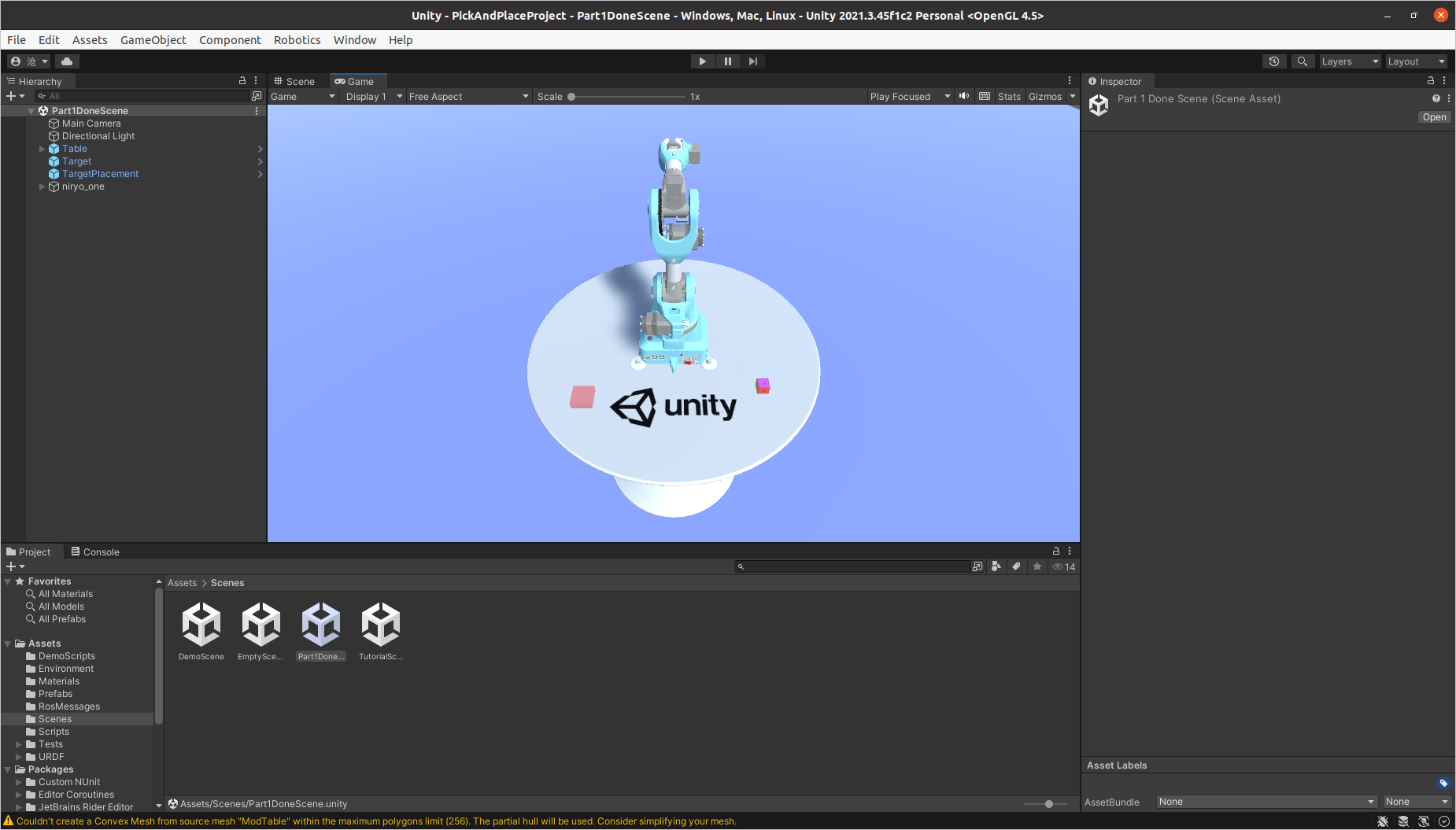Viewport: 1456px width, 830px height.
Task: Collapse the Part1DoneScene root
Action: point(31,111)
